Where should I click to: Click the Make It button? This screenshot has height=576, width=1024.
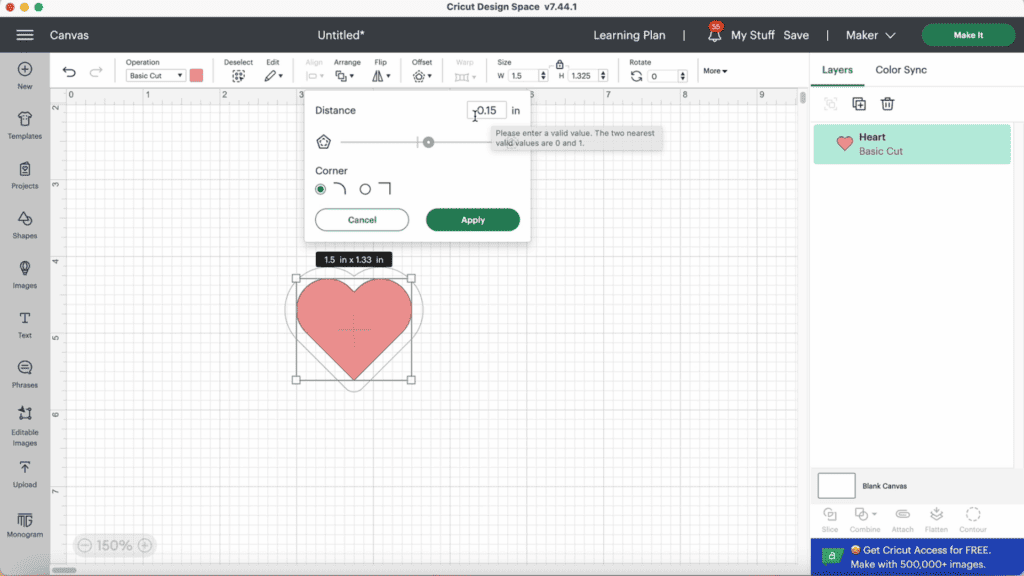[968, 35]
